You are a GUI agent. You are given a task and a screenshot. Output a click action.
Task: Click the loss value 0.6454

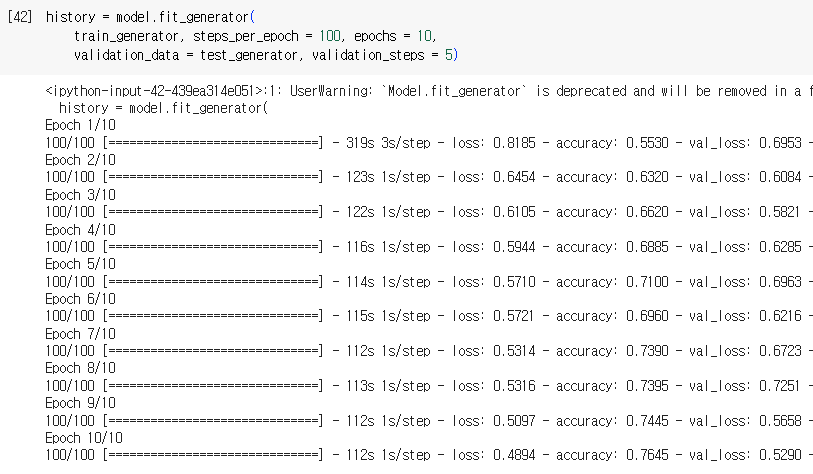[x=514, y=177]
